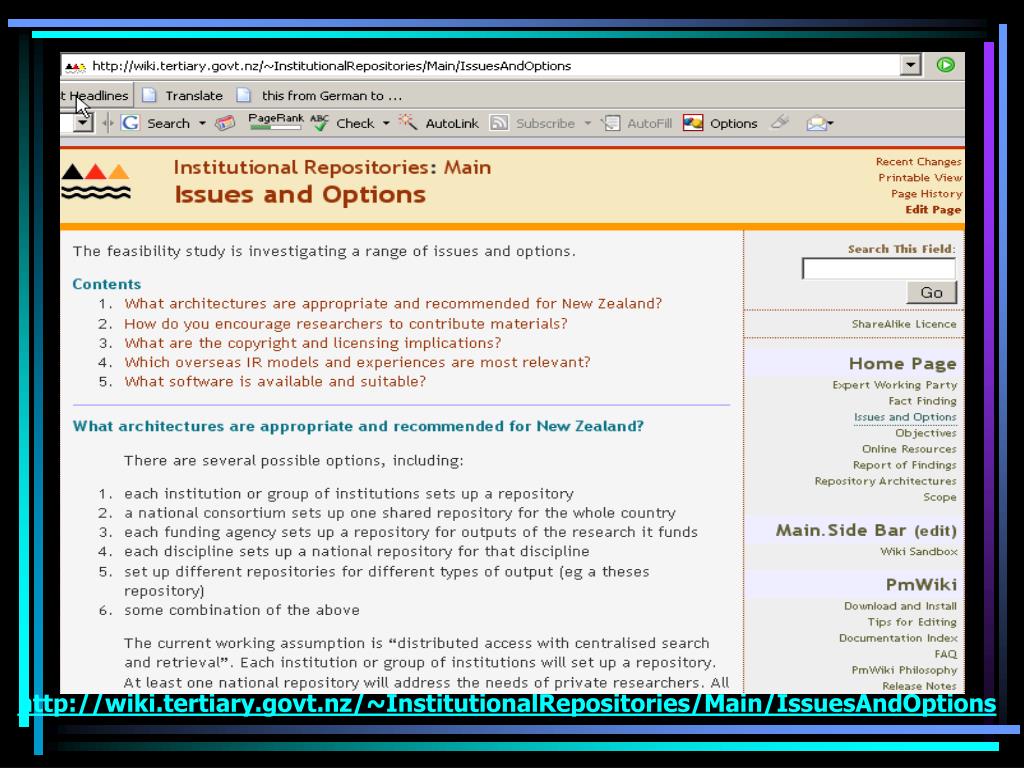The width and height of the screenshot is (1024, 768).
Task: Open PmWiki Philosophy link
Action: click(904, 670)
